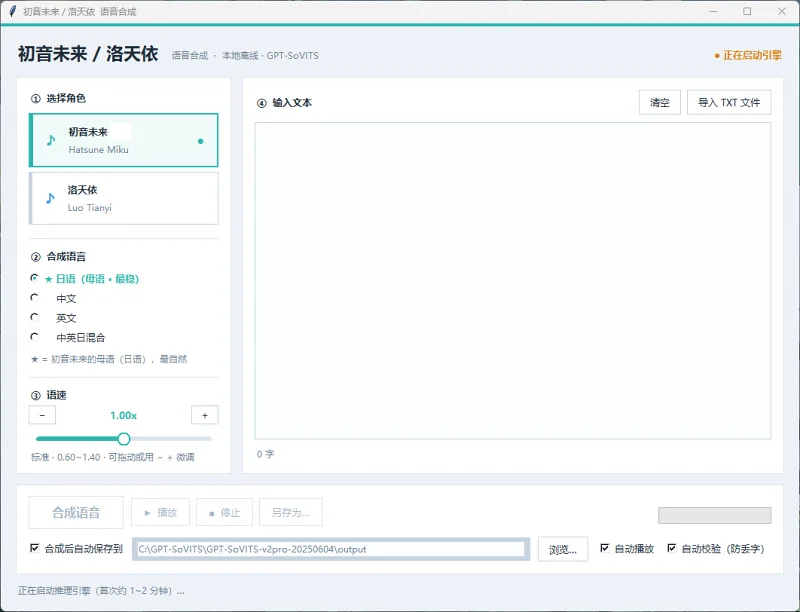This screenshot has width=800, height=612.
Task: Decrease speech speed with the minus button
Action: (42, 415)
